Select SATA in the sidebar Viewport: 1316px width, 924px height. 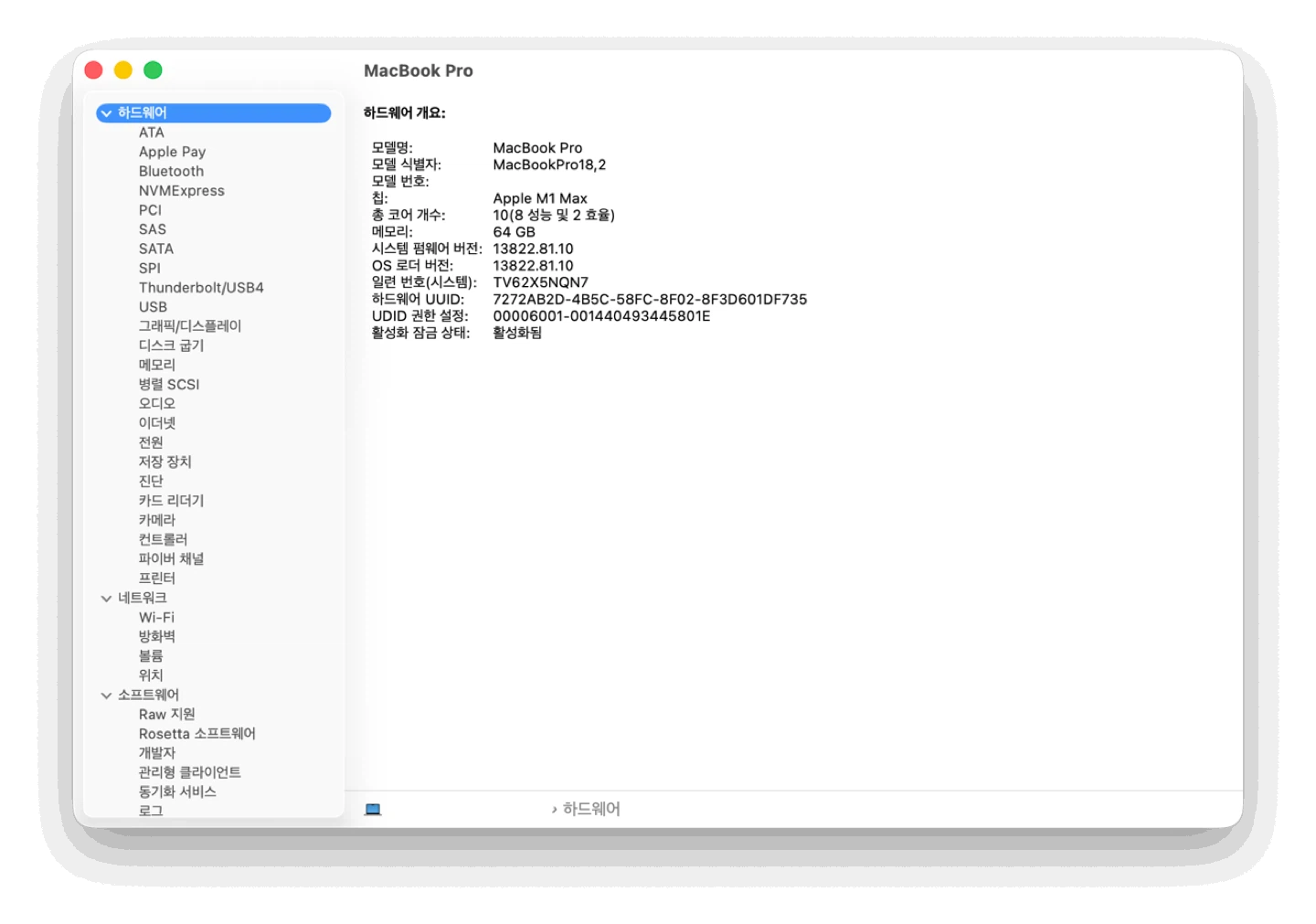coord(156,249)
